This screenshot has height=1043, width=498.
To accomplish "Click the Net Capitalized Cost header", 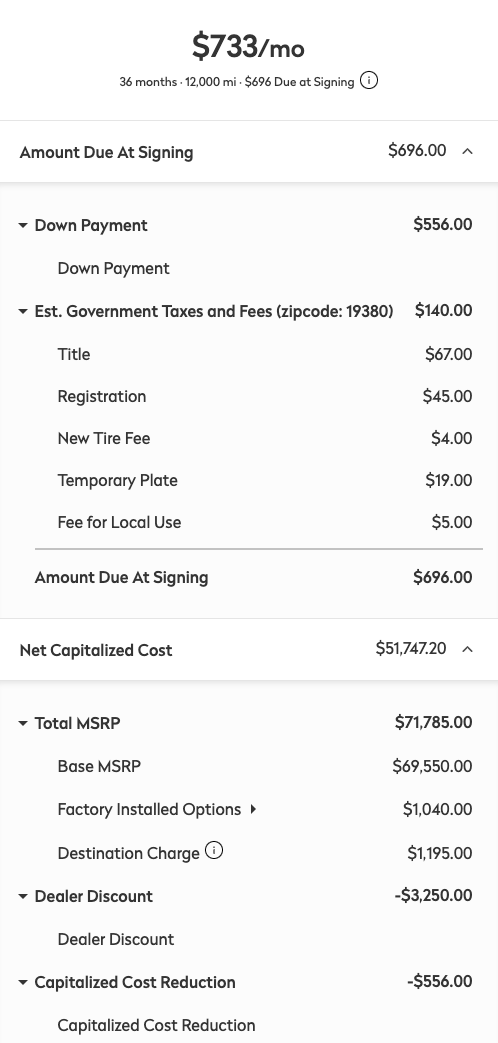I will coord(249,650).
